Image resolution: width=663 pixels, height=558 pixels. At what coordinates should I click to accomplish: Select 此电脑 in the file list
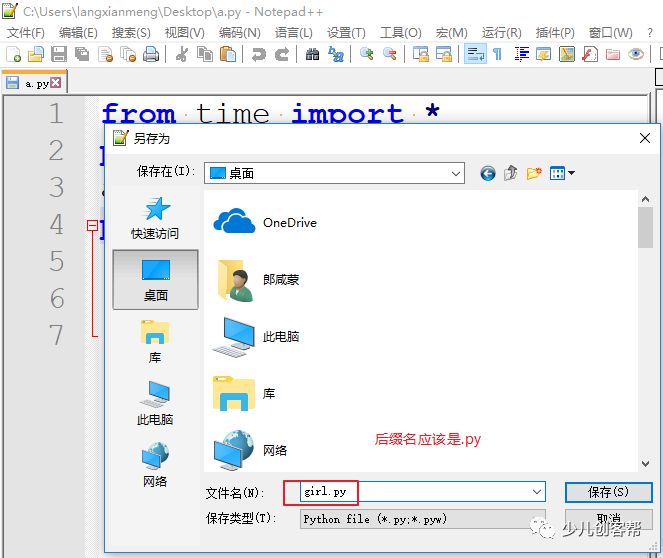click(x=257, y=337)
